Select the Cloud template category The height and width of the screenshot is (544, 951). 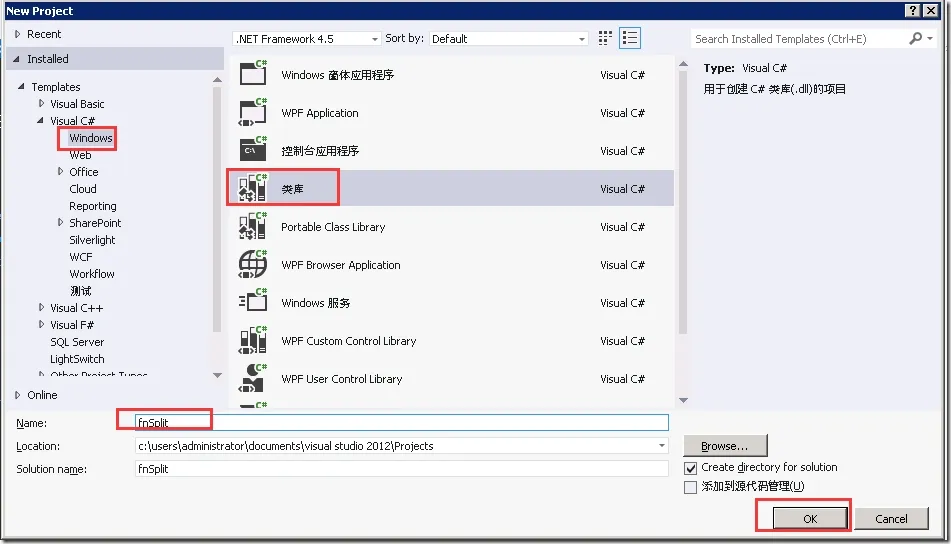tap(82, 189)
